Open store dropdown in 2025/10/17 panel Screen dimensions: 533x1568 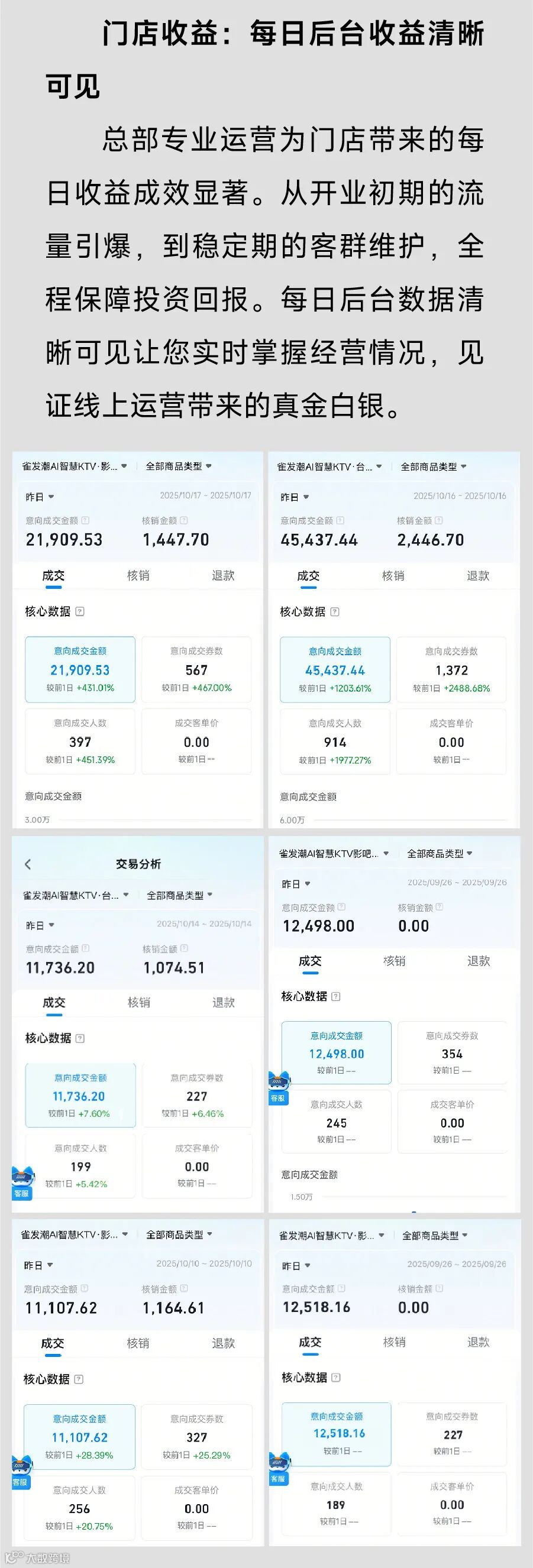pos(75,466)
